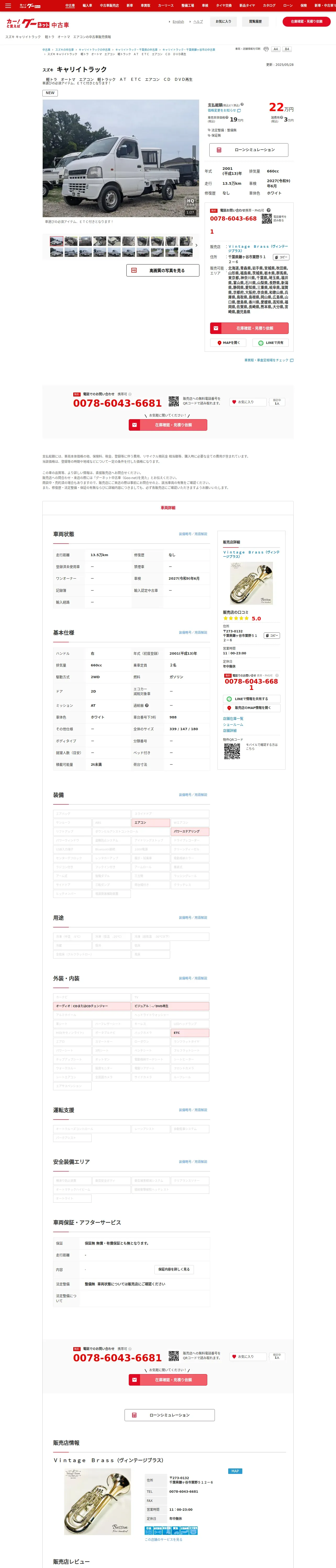Open the ローンシミュレーション calculator below the price
Image resolution: width=336 pixels, height=1568 pixels.
tap(249, 150)
